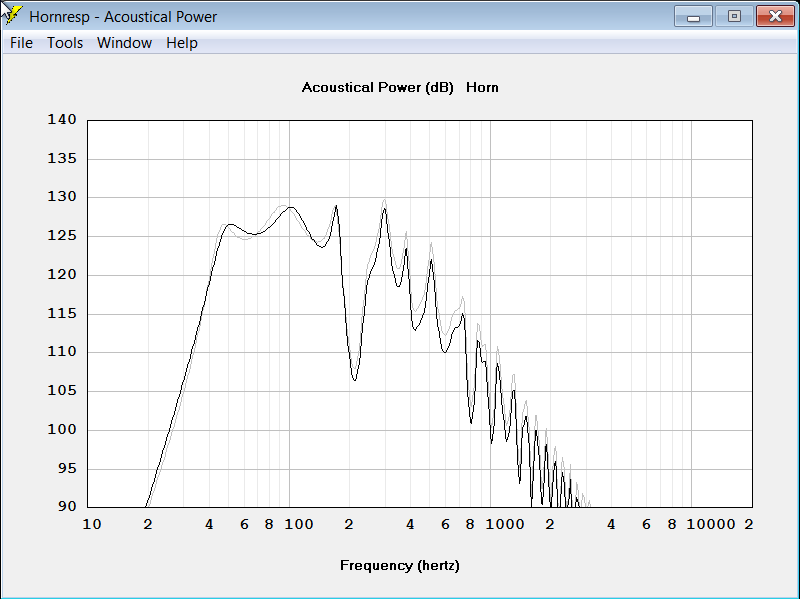This screenshot has height=599, width=800.
Task: Open the Help menu
Action: click(x=182, y=43)
